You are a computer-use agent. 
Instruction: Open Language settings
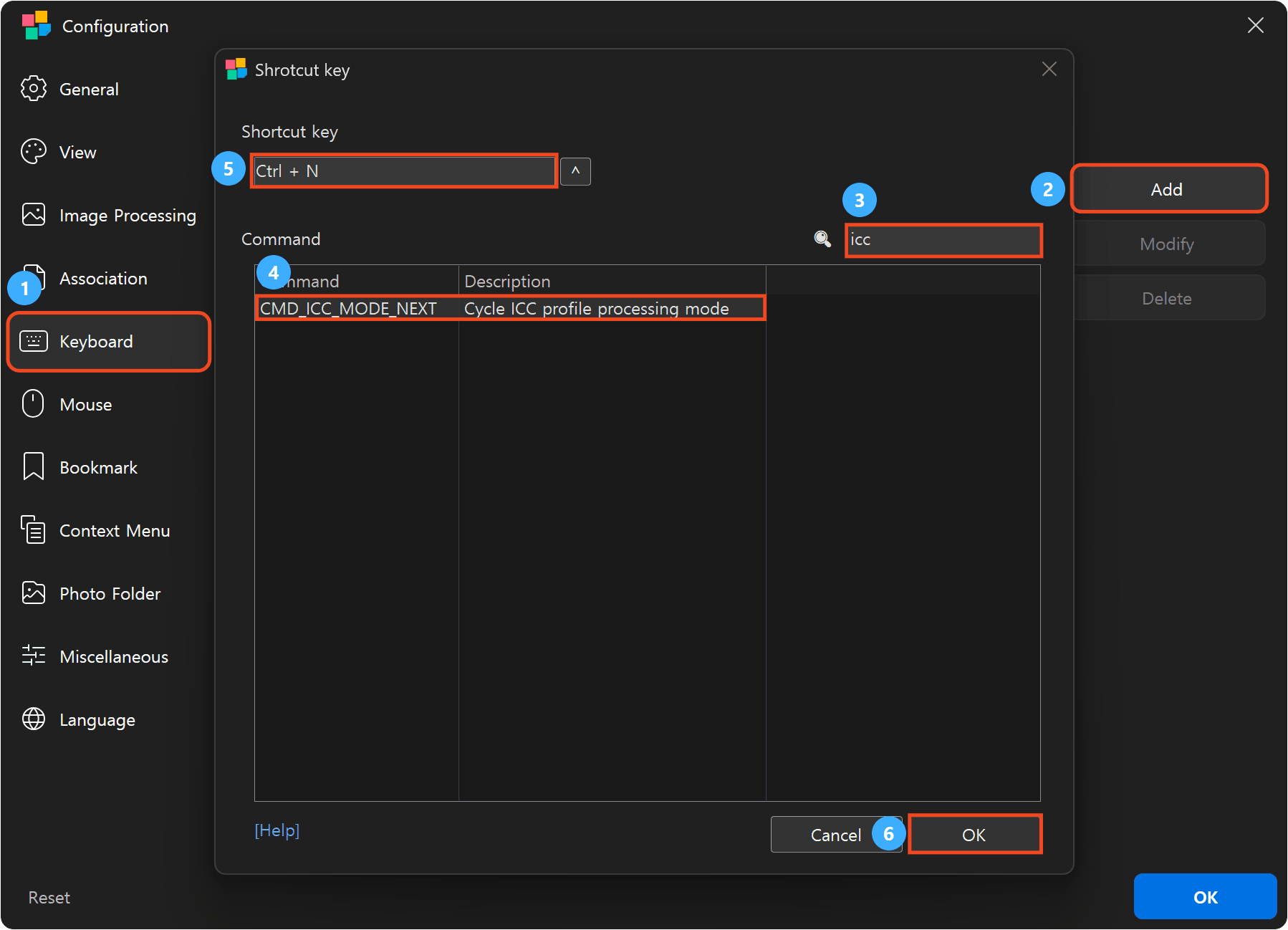click(97, 719)
